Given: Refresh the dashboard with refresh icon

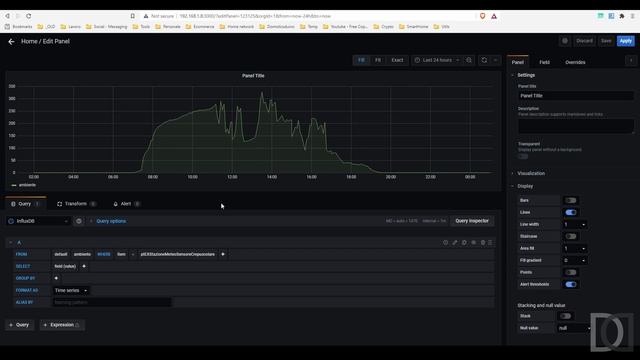Looking at the screenshot, I should 484,60.
